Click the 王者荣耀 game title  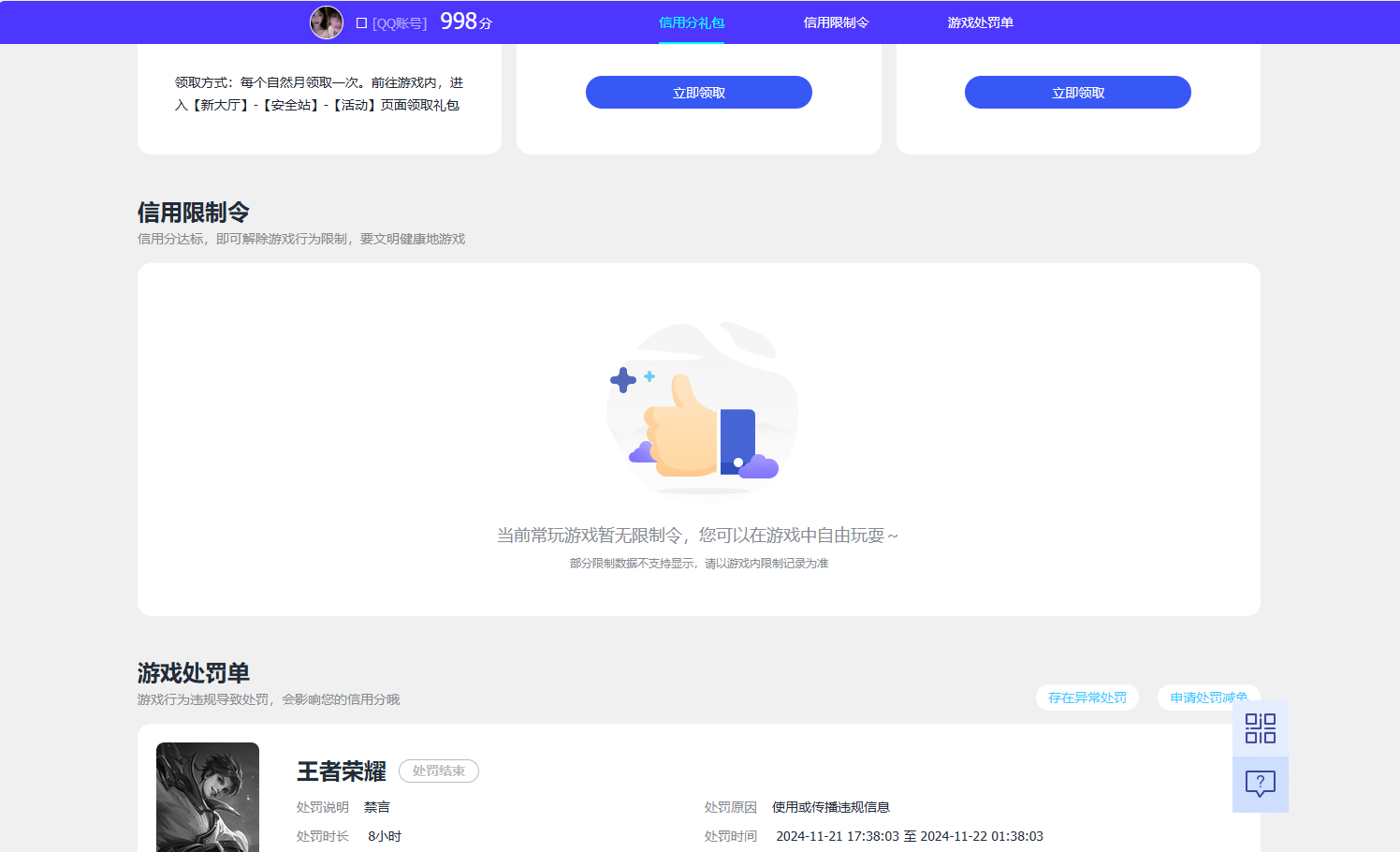coord(342,771)
